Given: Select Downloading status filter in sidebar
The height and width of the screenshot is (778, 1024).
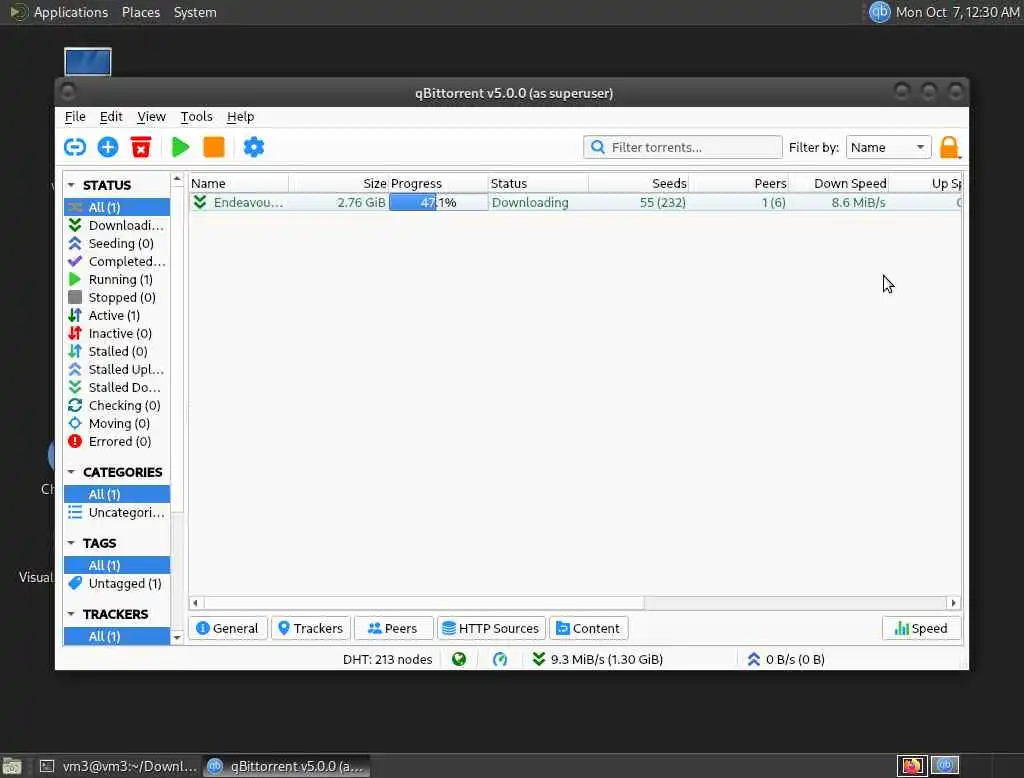Looking at the screenshot, I should pos(117,225).
